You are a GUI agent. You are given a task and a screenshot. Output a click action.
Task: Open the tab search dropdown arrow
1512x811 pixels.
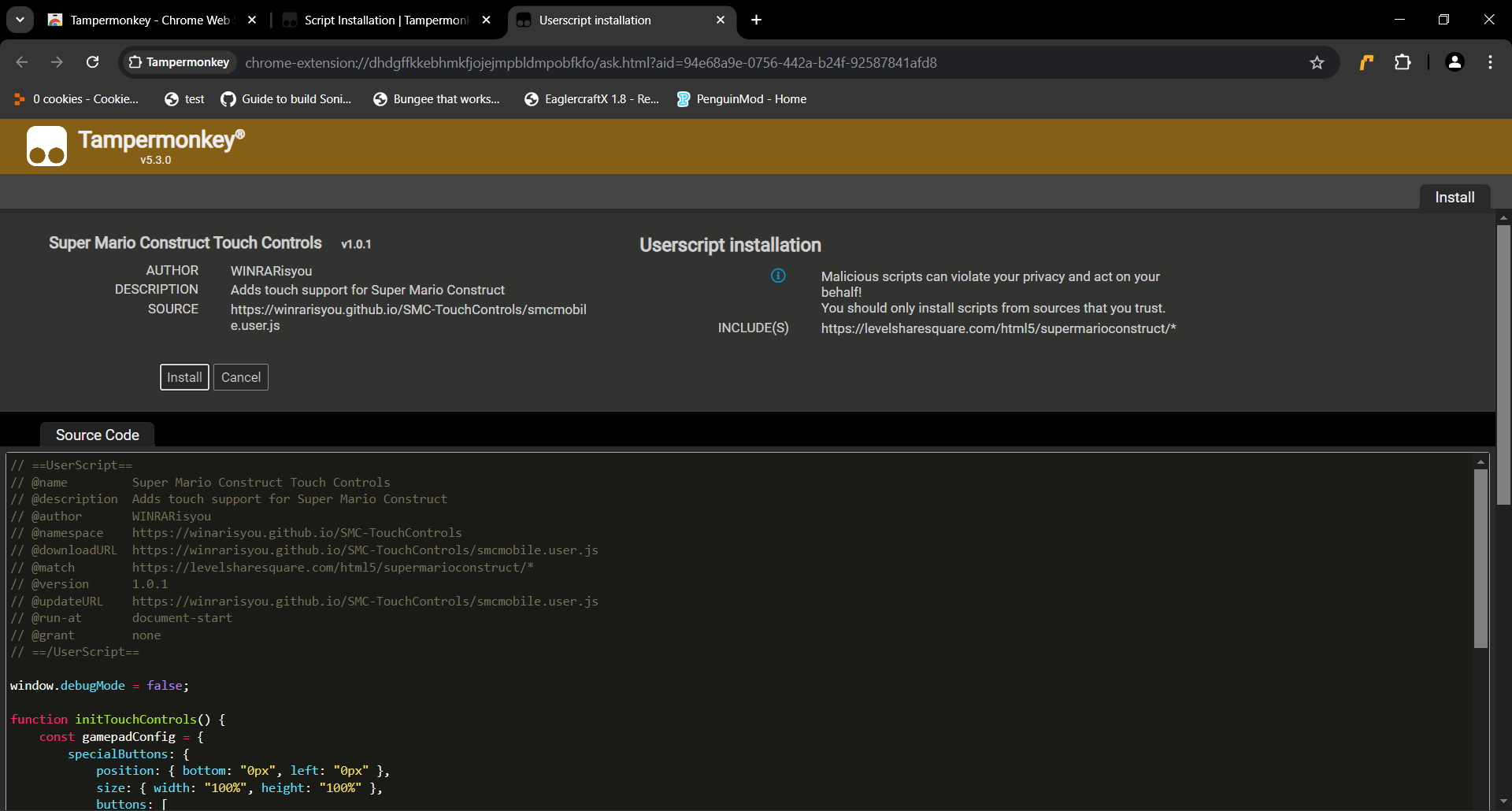tap(20, 20)
